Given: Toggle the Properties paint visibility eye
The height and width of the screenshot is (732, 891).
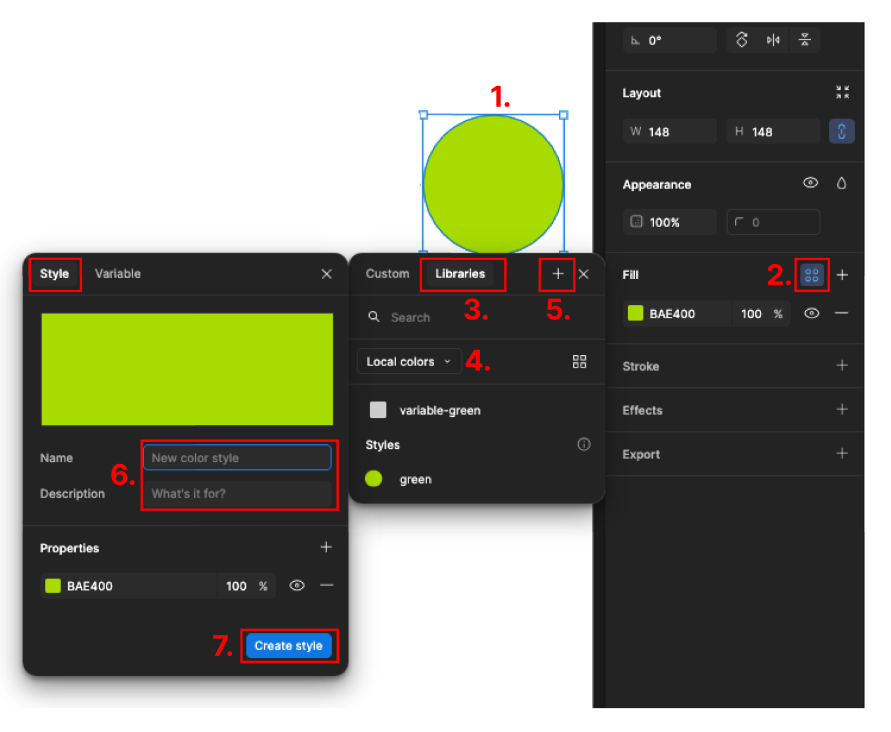Looking at the screenshot, I should [x=297, y=586].
